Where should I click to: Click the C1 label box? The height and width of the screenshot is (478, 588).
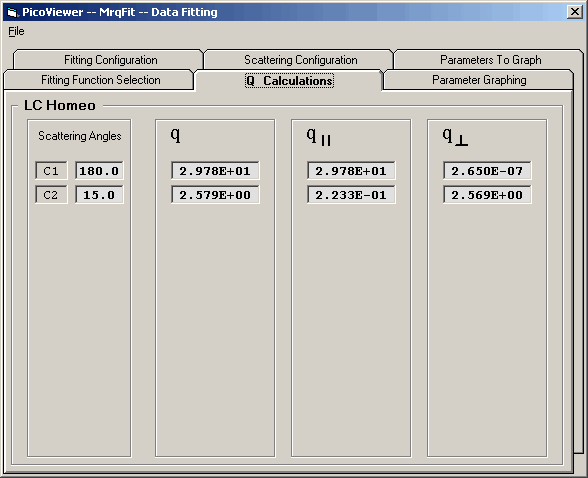click(51, 171)
